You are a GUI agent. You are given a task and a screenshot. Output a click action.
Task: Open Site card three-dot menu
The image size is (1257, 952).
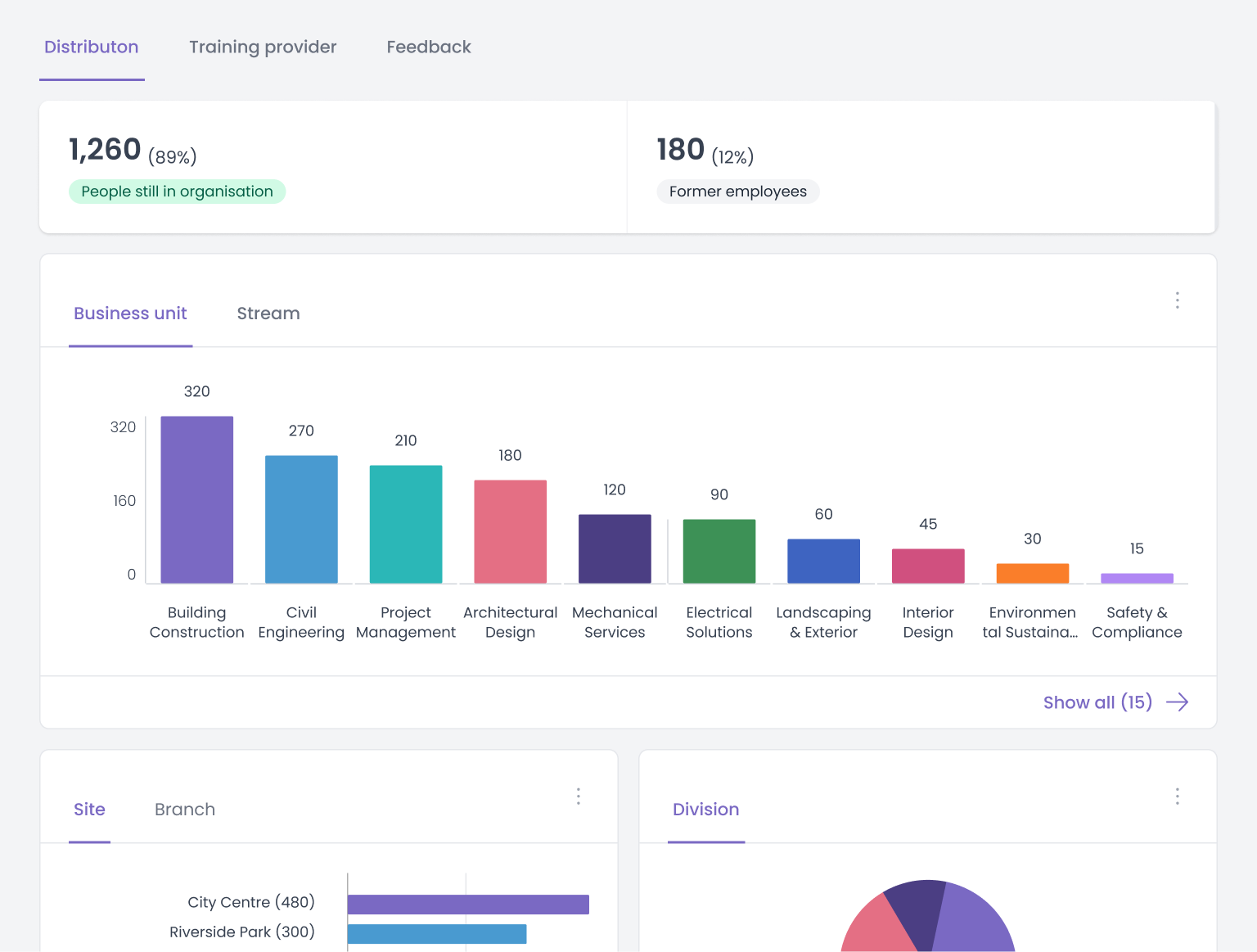(x=579, y=796)
